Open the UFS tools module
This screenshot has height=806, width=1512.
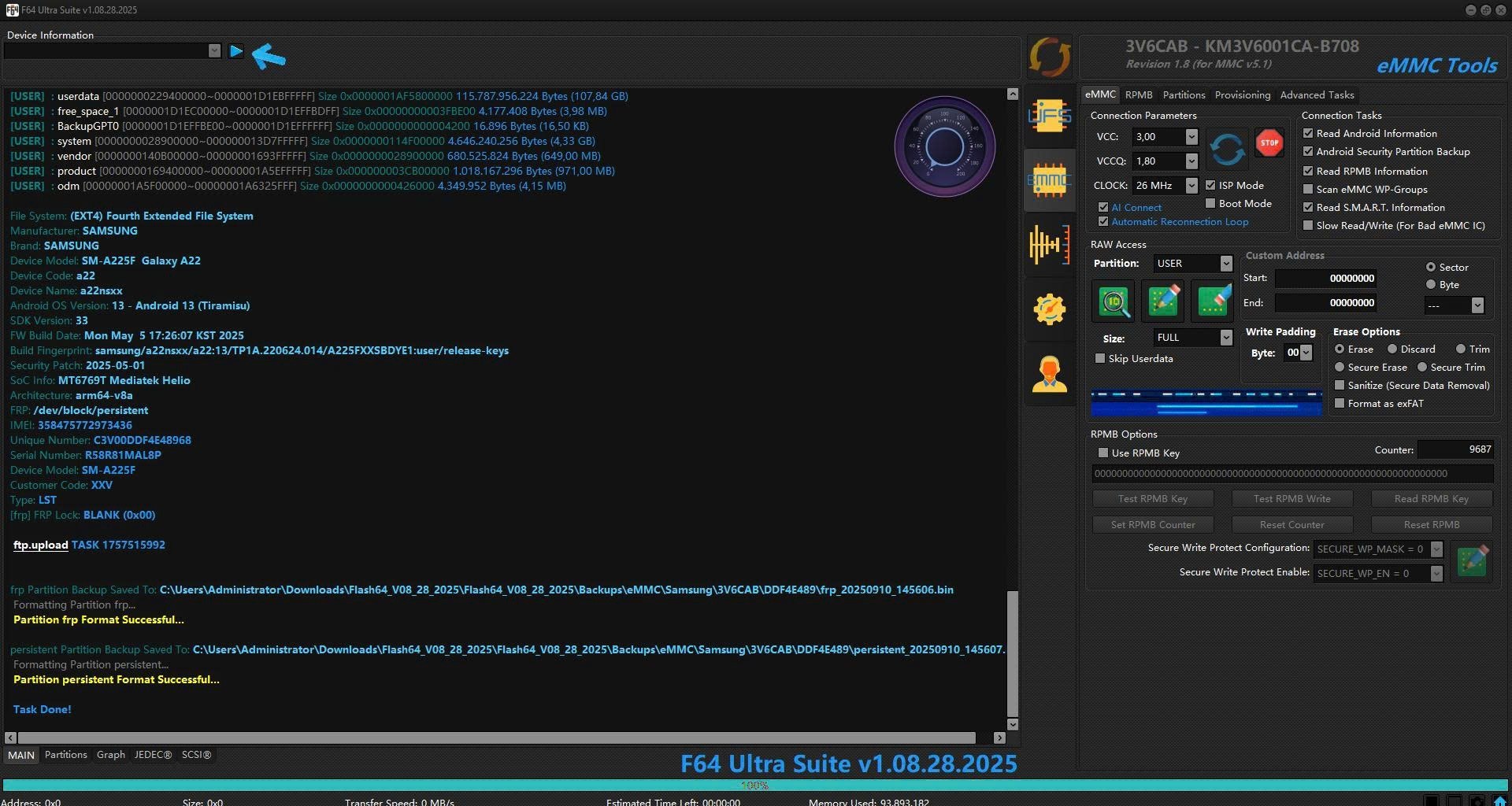point(1050,116)
